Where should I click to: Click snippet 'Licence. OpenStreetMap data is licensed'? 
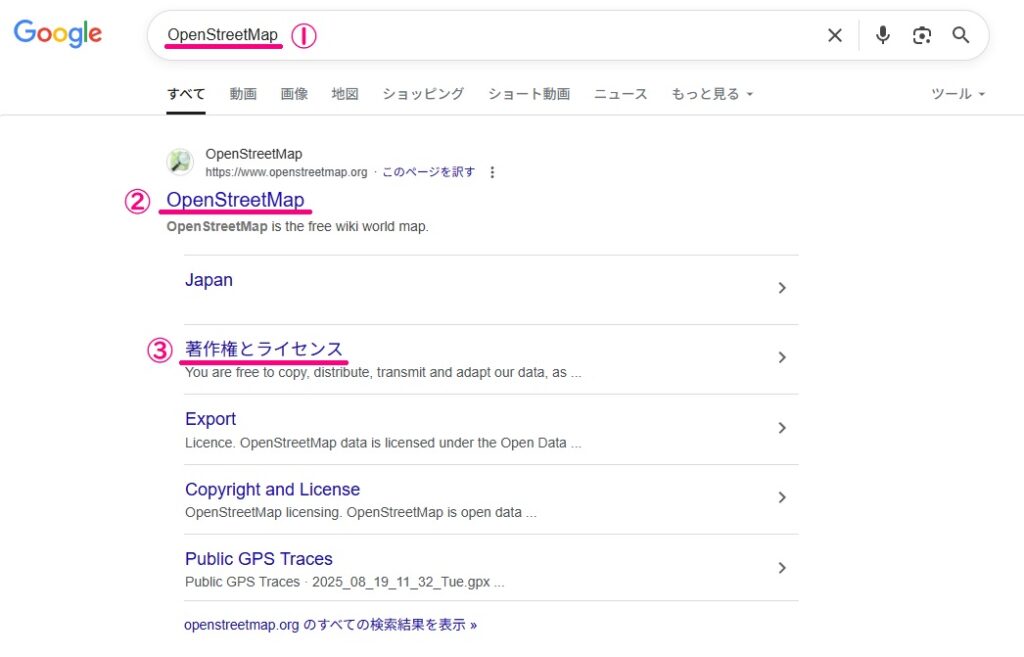(x=383, y=443)
